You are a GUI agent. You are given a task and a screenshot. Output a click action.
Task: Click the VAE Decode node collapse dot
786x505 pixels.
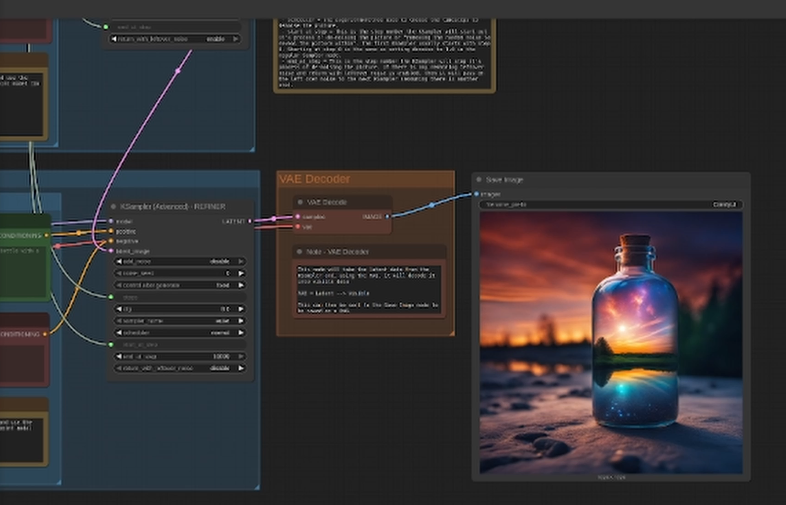(299, 202)
